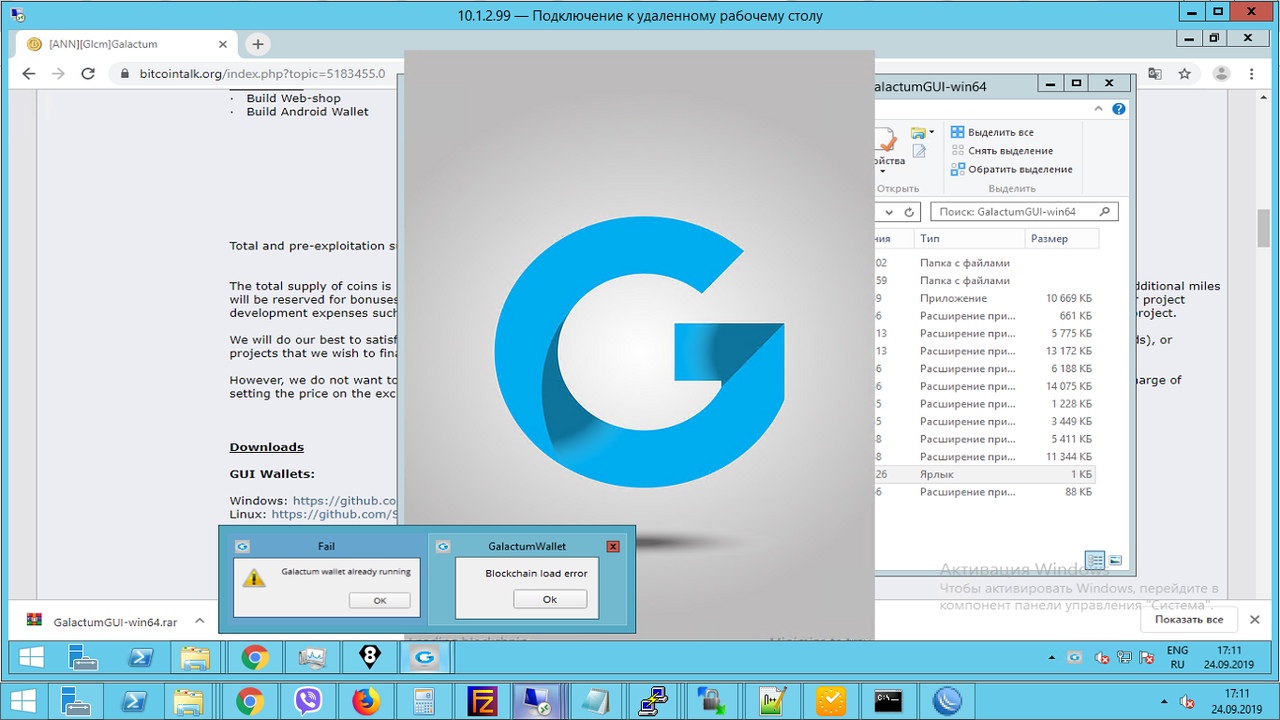
Task: Open the orange clock app on local taskbar
Action: click(830, 701)
